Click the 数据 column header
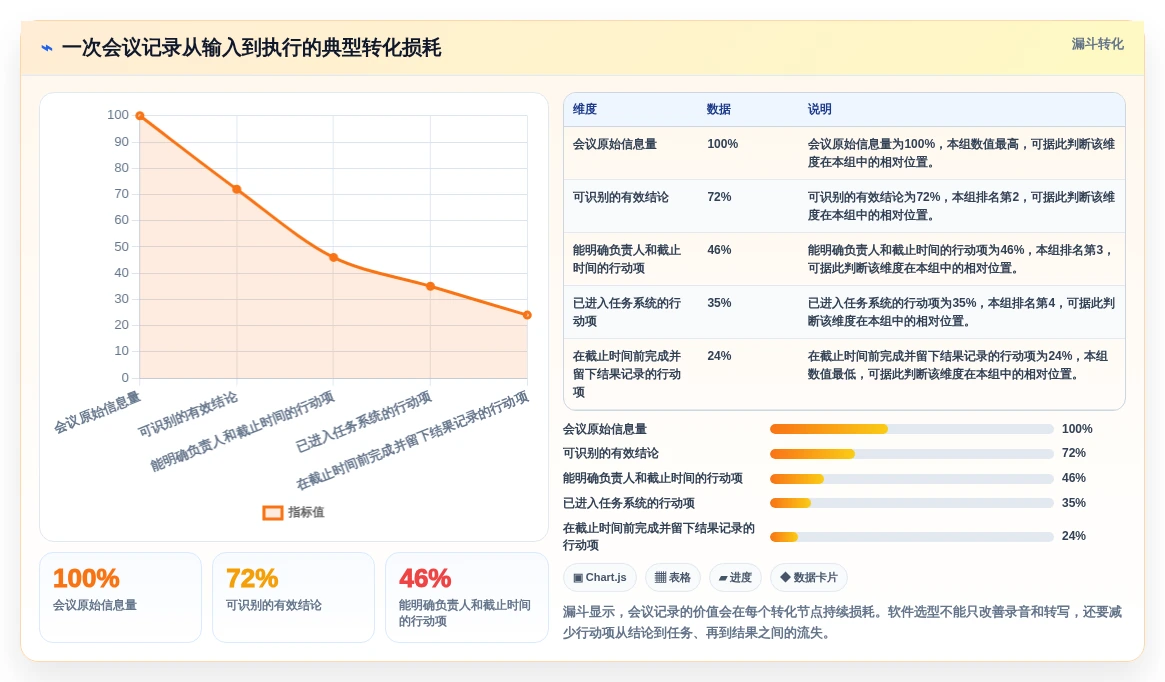 click(x=718, y=109)
